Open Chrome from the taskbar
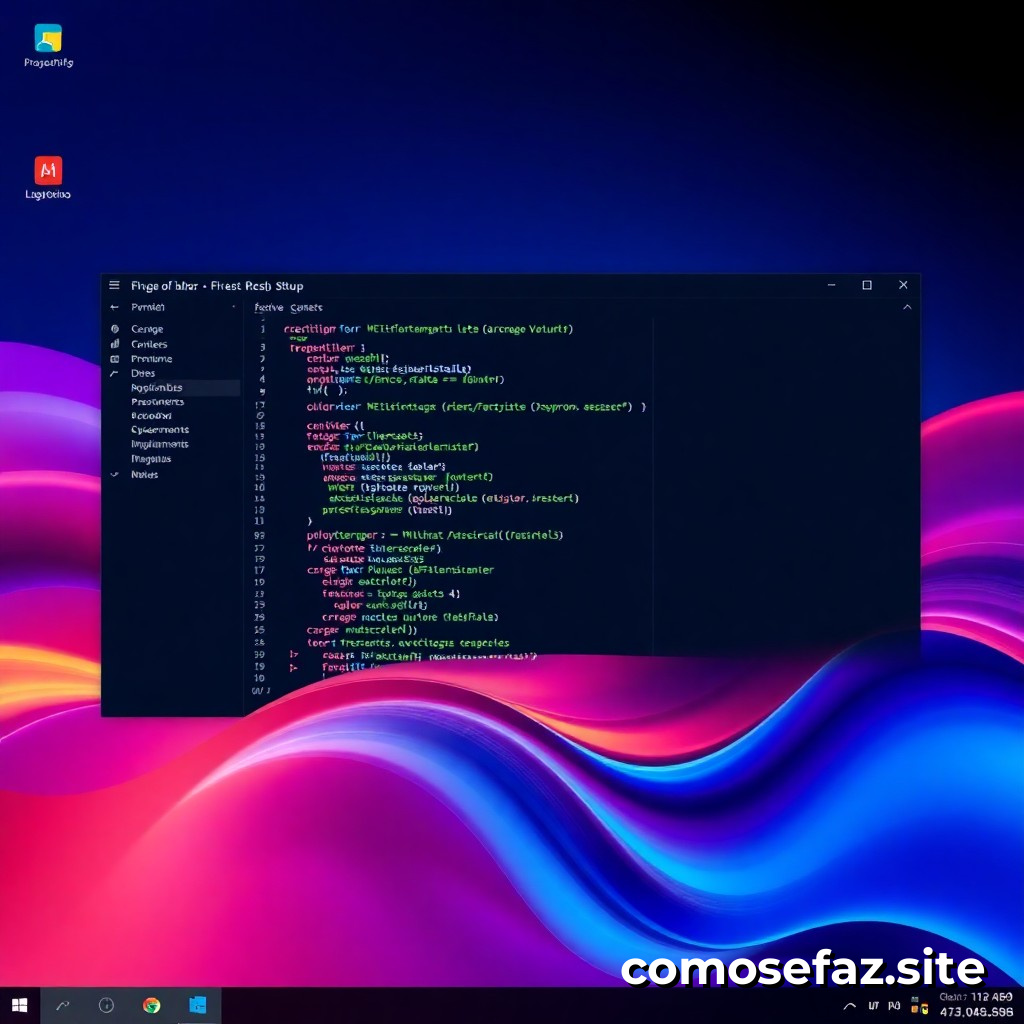Viewport: 1024px width, 1024px height. tap(151, 1005)
